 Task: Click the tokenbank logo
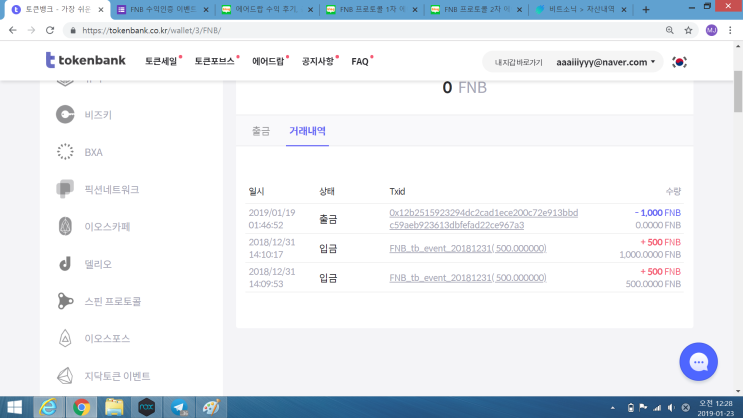tap(85, 60)
